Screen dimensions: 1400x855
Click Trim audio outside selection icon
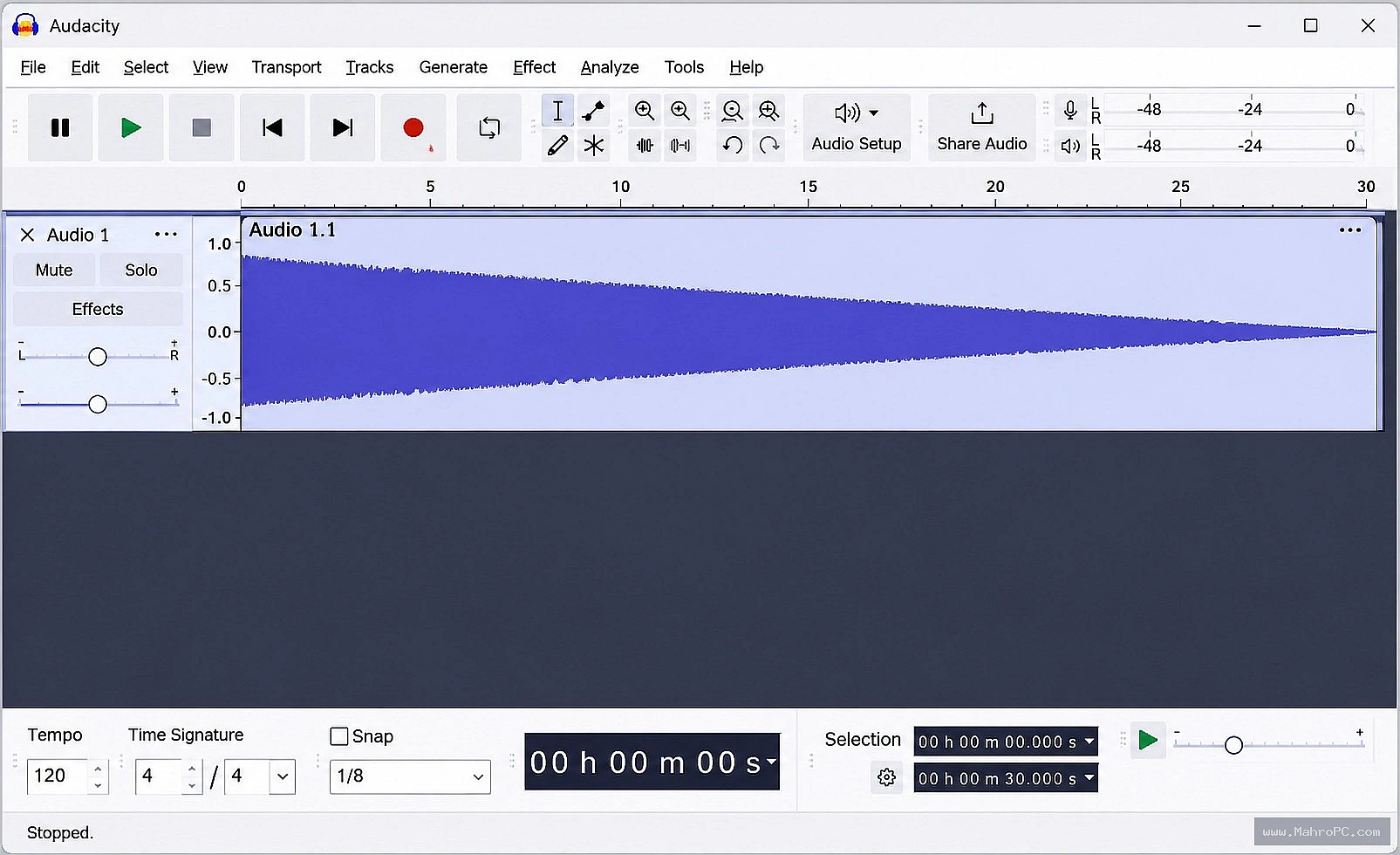[645, 145]
